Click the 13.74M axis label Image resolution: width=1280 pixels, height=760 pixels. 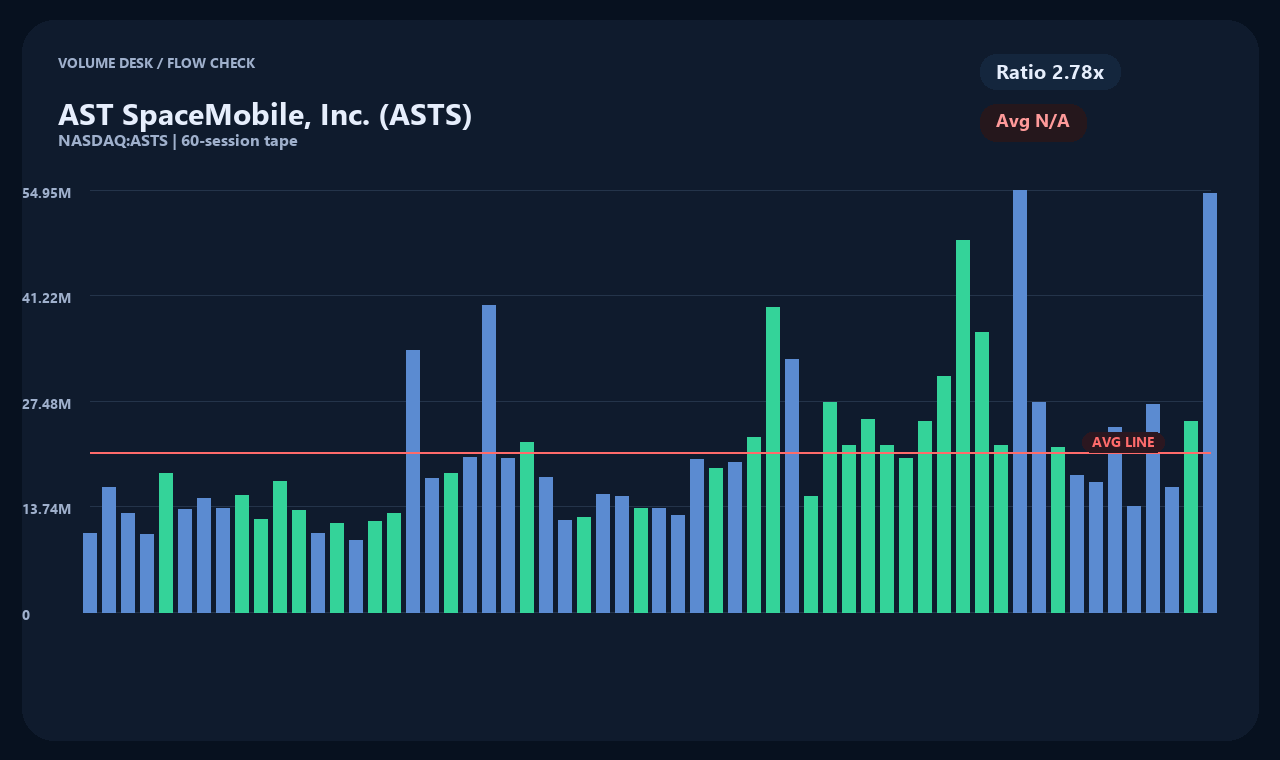pyautogui.click(x=46, y=509)
